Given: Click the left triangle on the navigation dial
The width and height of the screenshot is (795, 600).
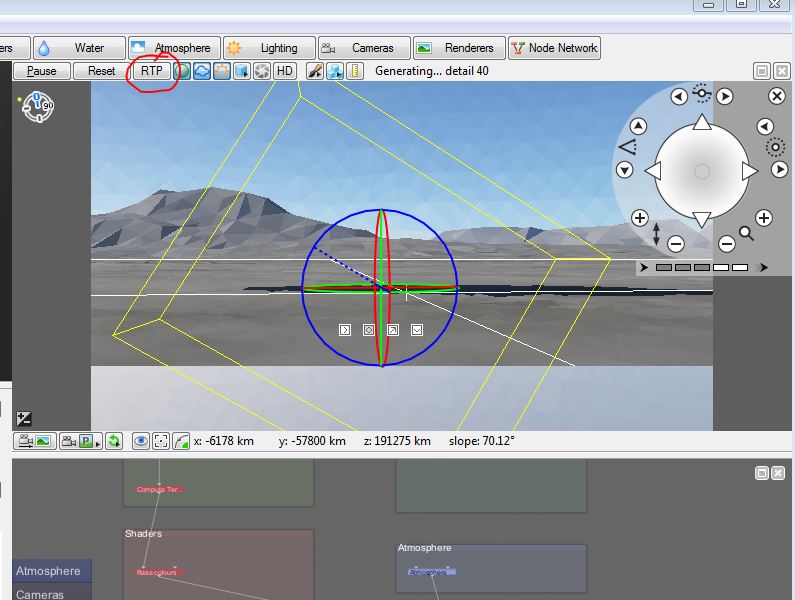Looking at the screenshot, I should click(x=653, y=171).
